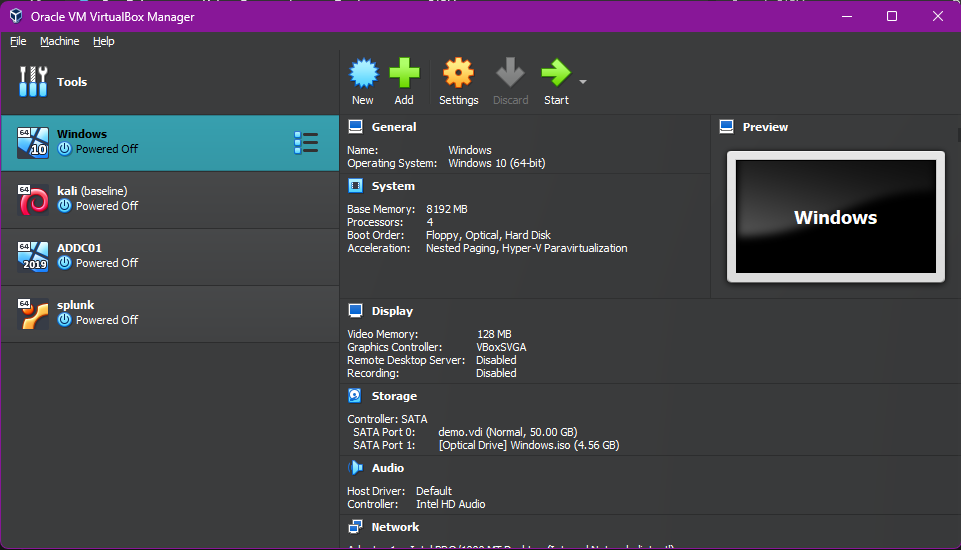This screenshot has height=550, width=961.
Task: Select the Windows virtual machine entry
Action: coord(170,143)
